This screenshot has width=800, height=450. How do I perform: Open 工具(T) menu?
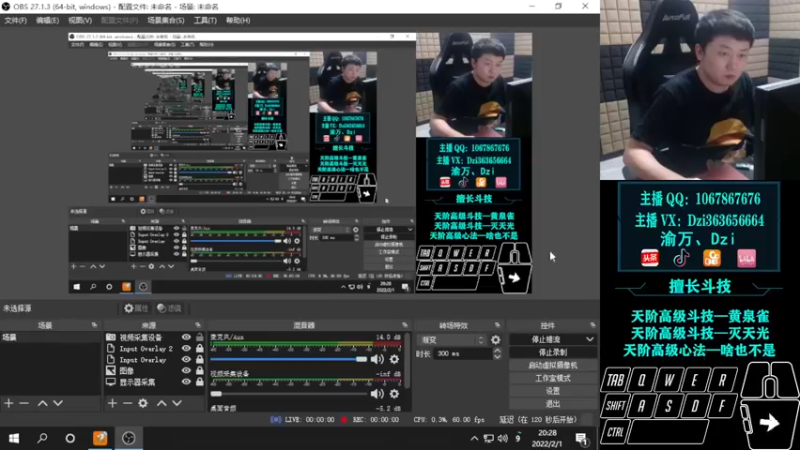tap(205, 20)
